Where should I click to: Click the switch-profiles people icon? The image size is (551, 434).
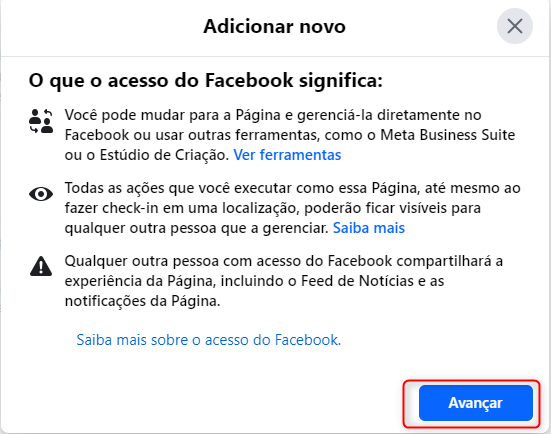[x=41, y=121]
